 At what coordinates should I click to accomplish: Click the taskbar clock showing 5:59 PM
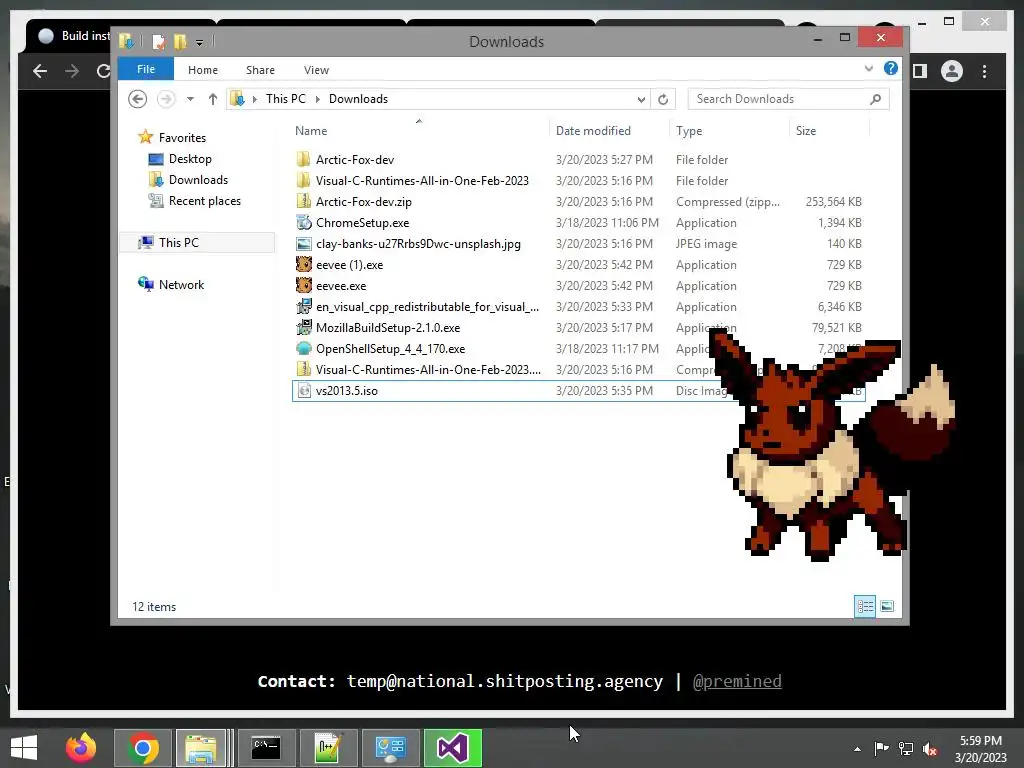(x=980, y=749)
